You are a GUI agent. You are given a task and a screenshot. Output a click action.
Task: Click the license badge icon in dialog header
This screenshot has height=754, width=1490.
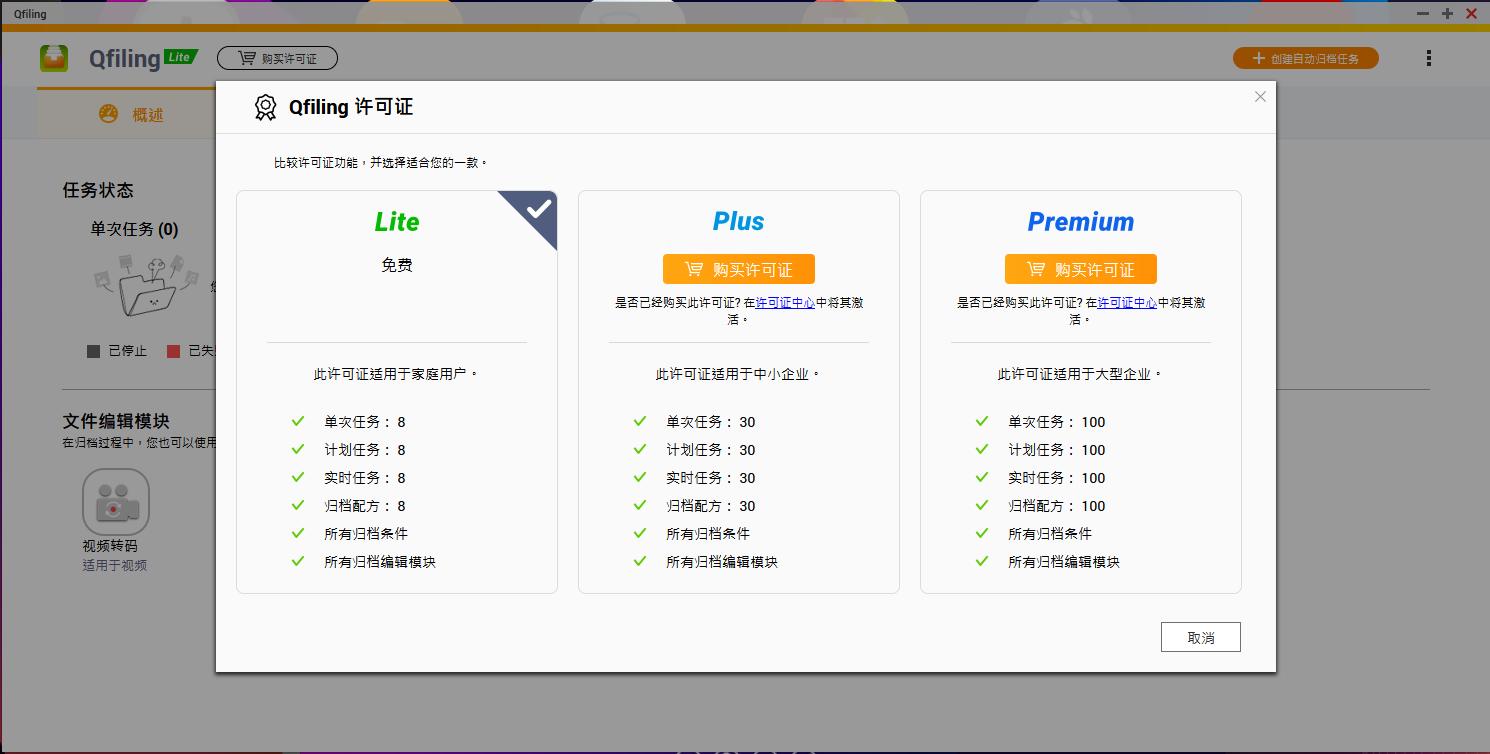[264, 106]
